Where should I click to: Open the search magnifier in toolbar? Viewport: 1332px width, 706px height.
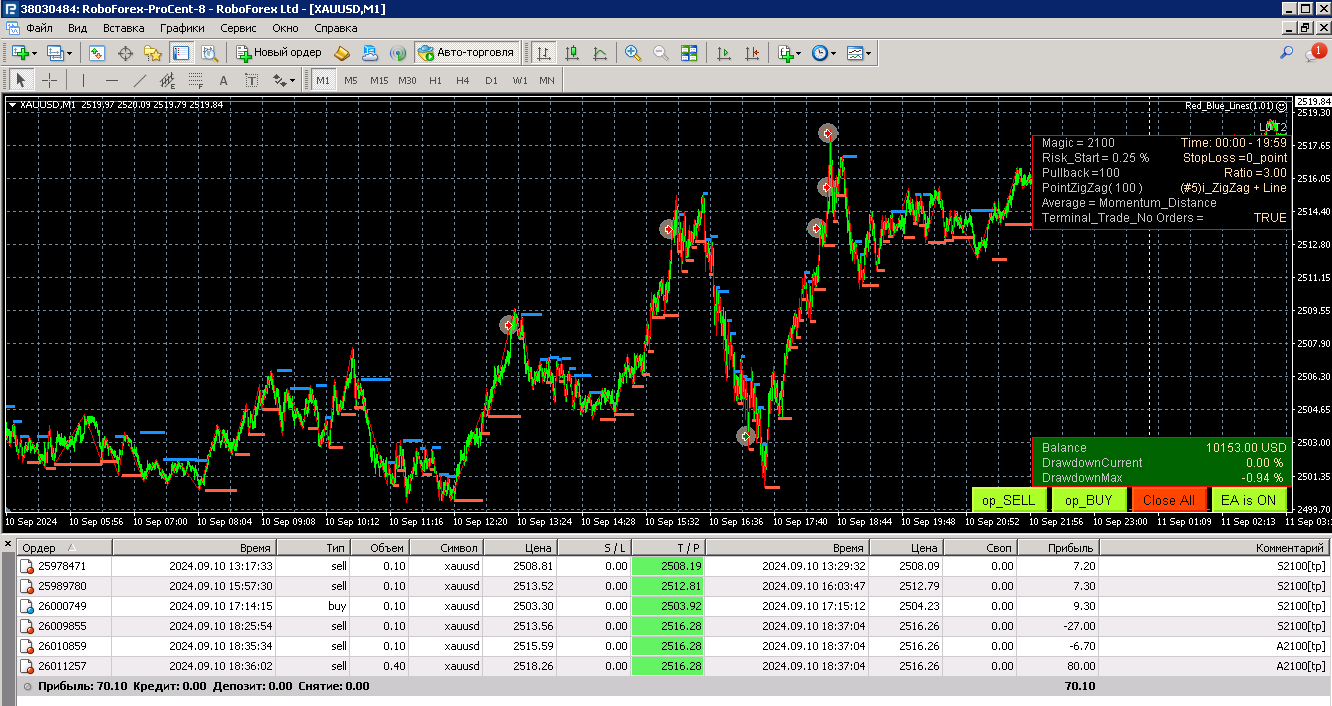click(1287, 52)
